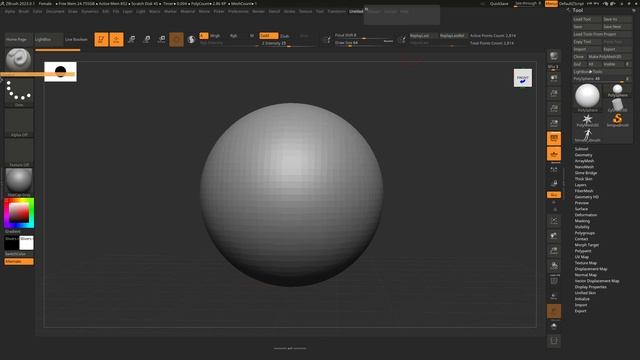Expand the Polygroups subpalette

pyautogui.click(x=584, y=233)
